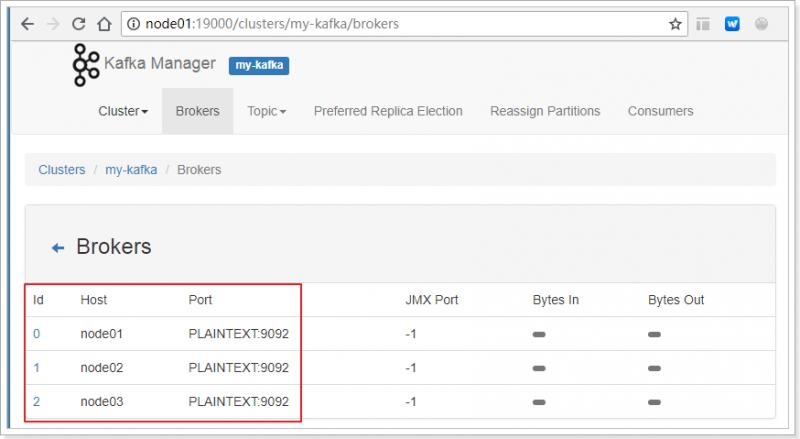The image size is (800, 439).
Task: Go to Reassign Partitions
Action: pyautogui.click(x=545, y=111)
